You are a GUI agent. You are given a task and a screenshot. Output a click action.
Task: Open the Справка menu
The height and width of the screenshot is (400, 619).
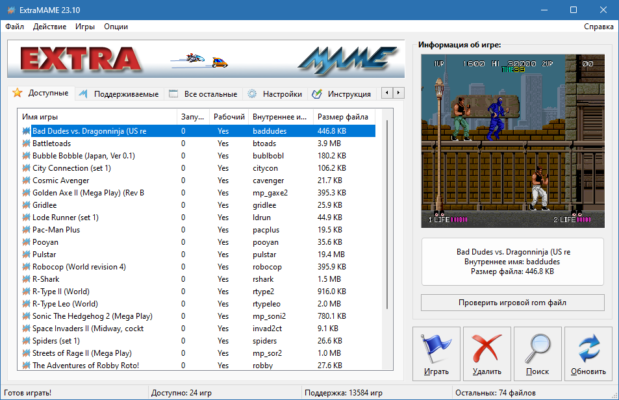click(x=597, y=26)
